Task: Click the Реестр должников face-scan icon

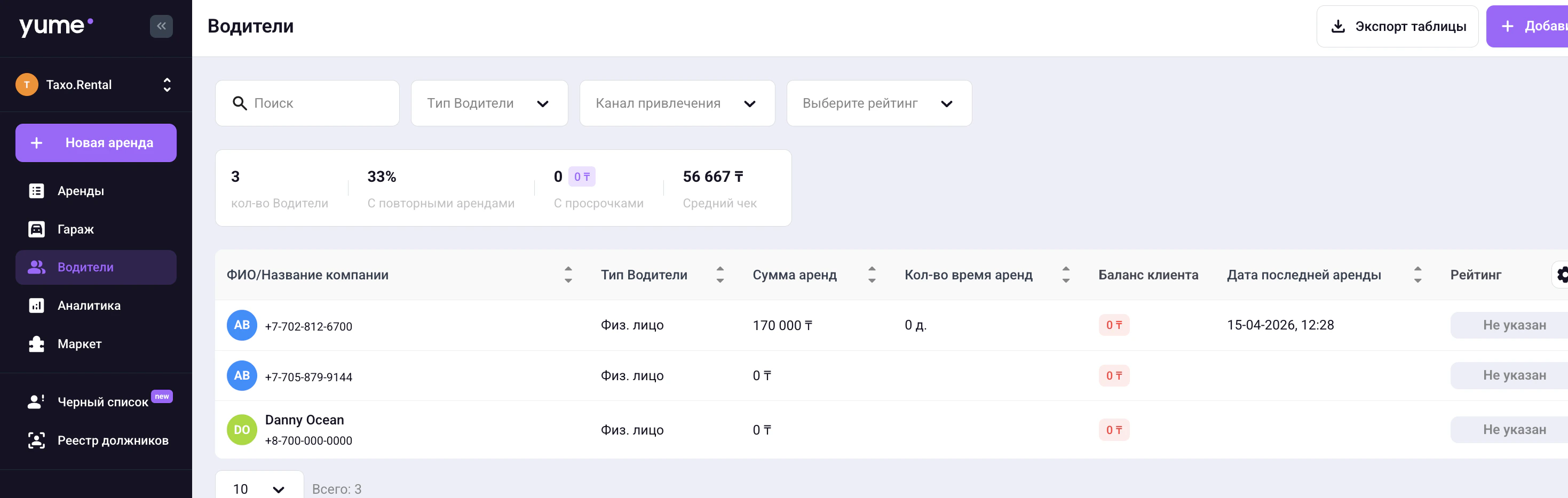Action: coord(36,440)
